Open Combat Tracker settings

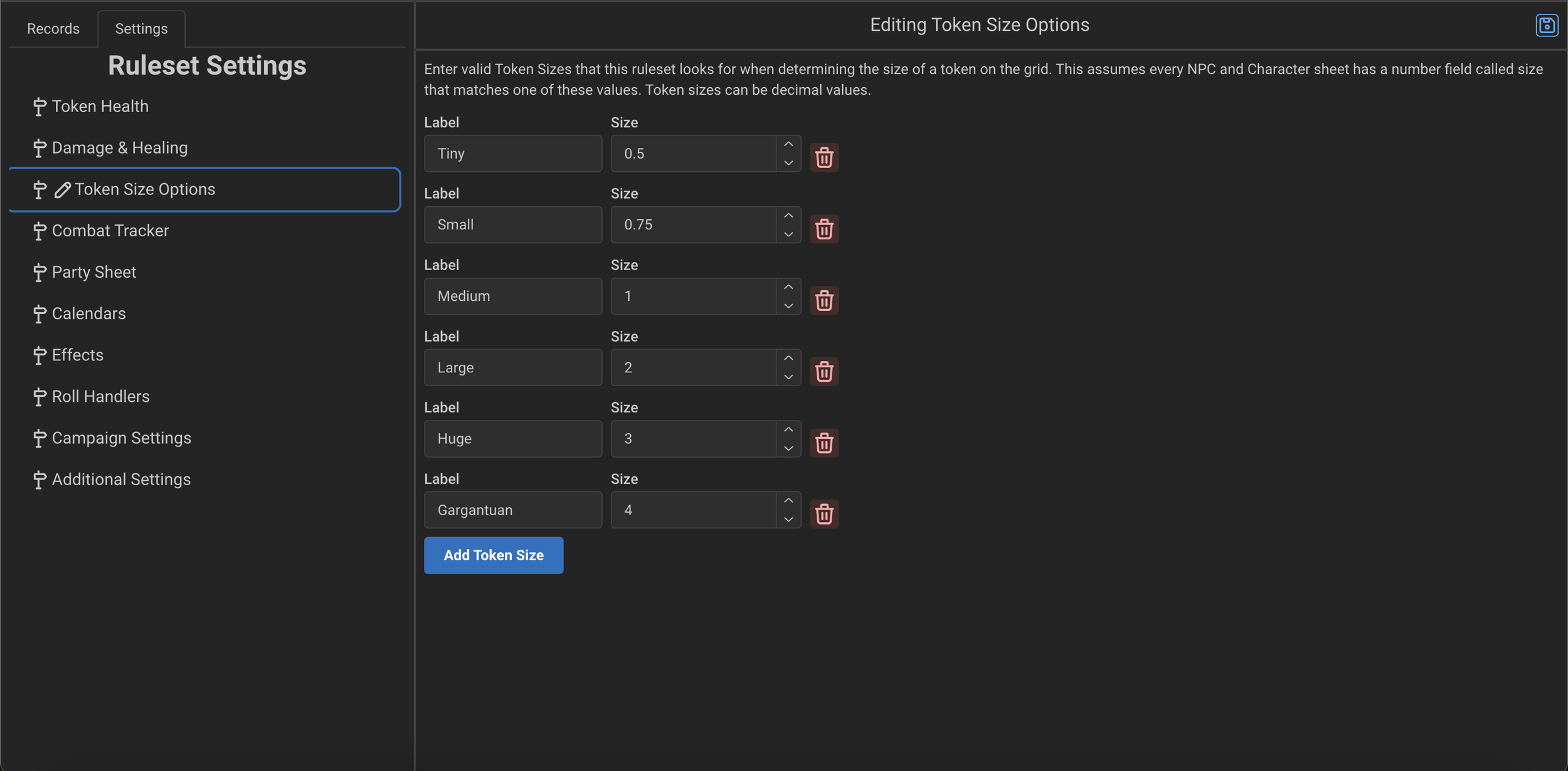[110, 231]
